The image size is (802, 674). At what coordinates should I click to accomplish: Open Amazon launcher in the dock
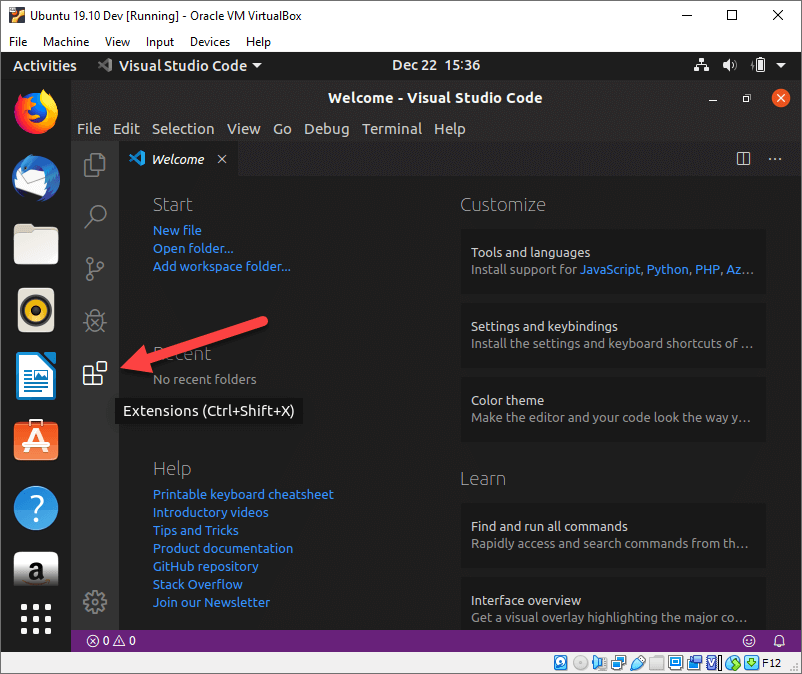tap(36, 569)
